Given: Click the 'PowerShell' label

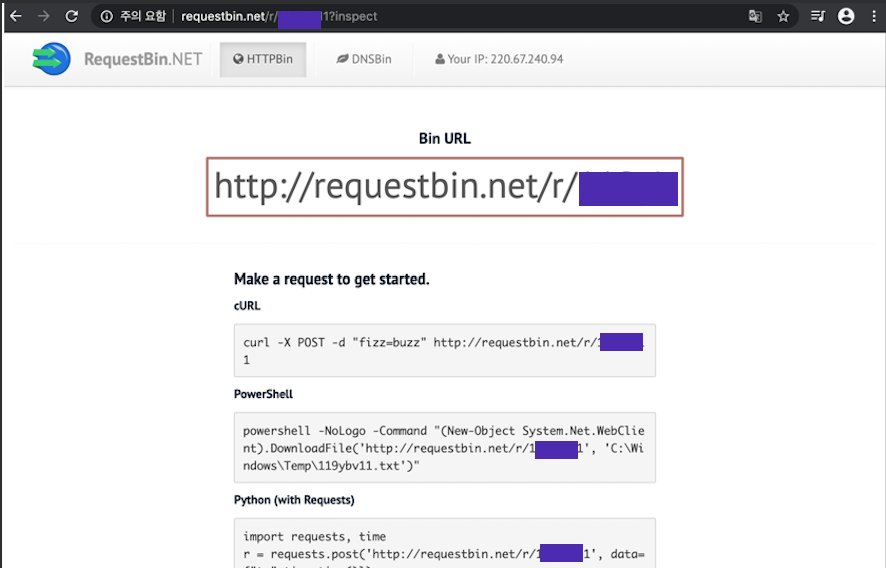Looking at the screenshot, I should [x=263, y=394].
